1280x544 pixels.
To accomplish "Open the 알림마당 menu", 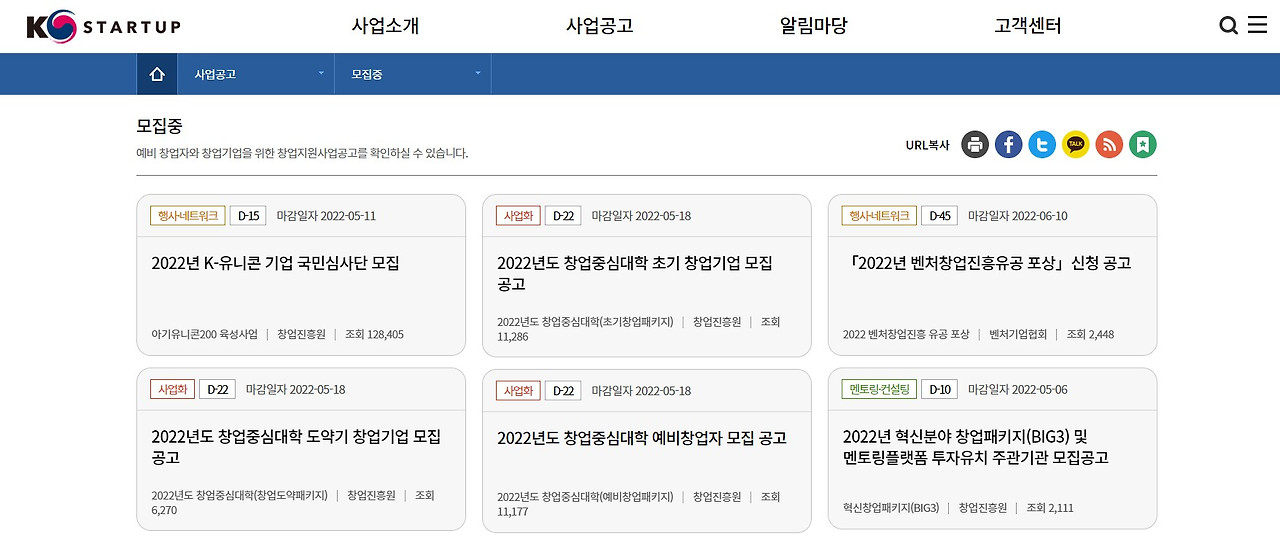I will pos(813,26).
